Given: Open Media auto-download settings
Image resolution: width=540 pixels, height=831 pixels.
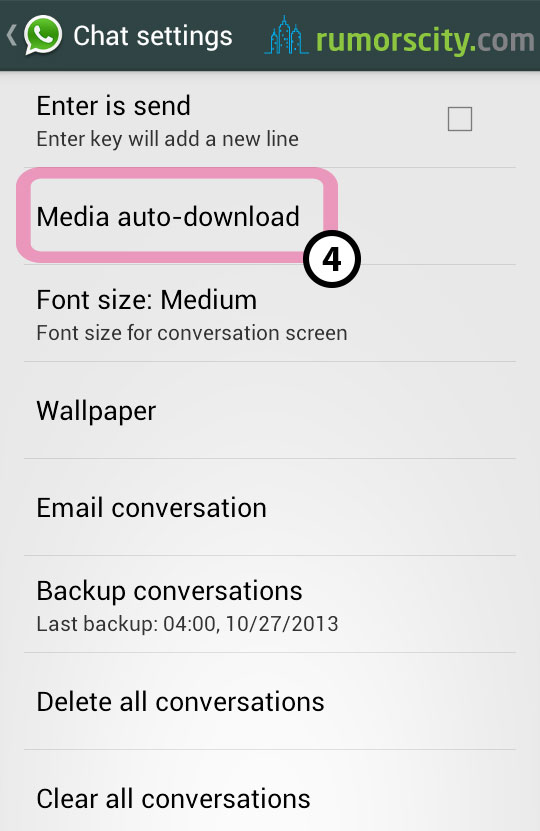Looking at the screenshot, I should tap(270, 216).
